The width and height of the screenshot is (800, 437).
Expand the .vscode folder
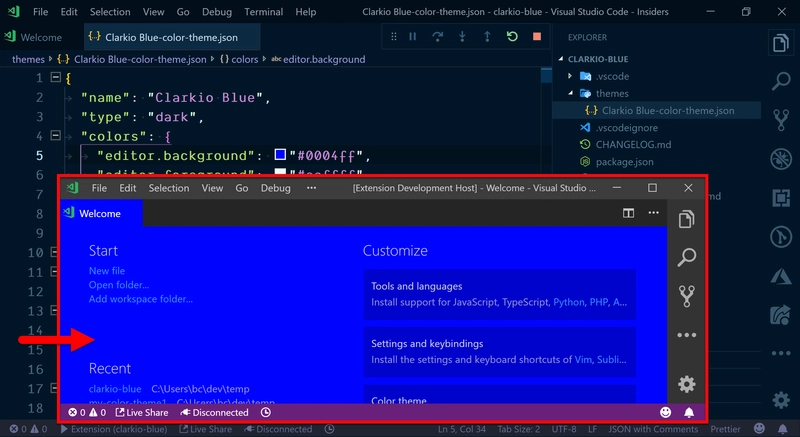click(x=570, y=76)
